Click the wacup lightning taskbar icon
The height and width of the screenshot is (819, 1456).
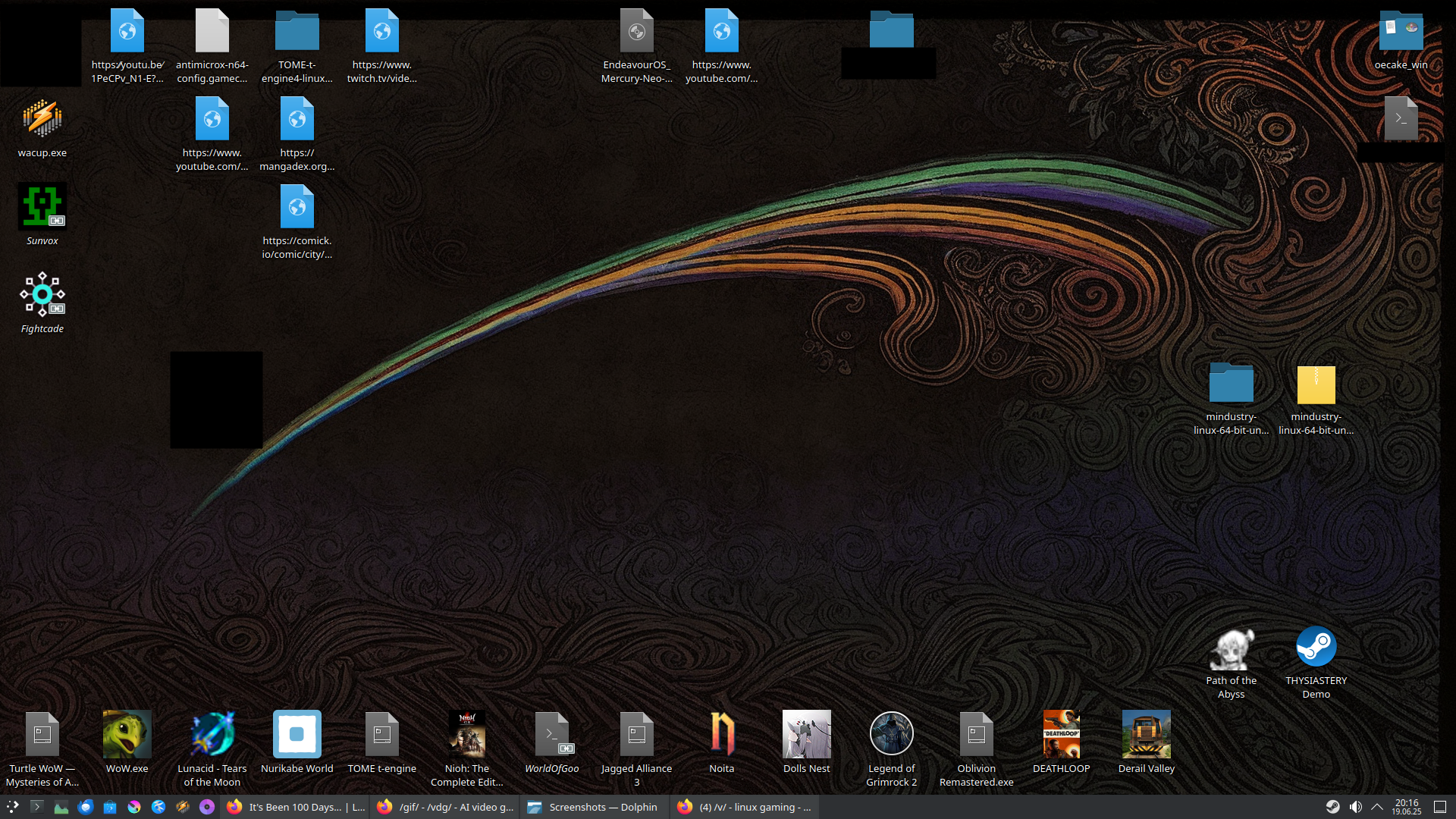click(183, 807)
